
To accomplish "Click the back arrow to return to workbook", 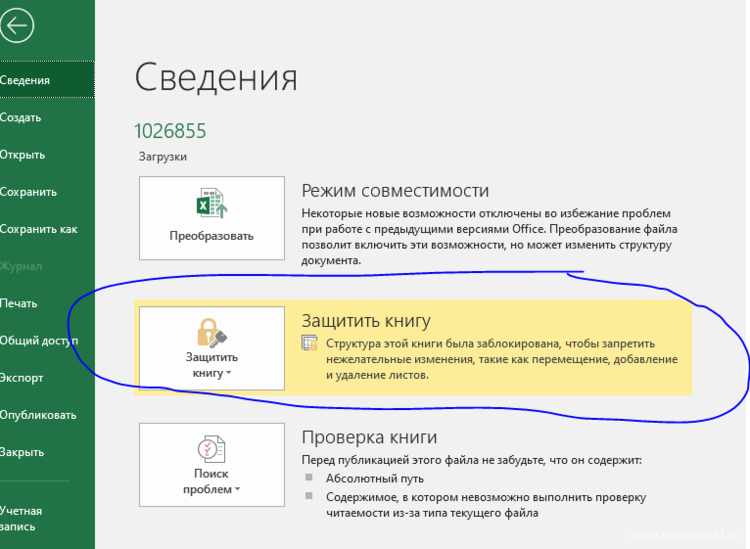I will click(x=17, y=25).
